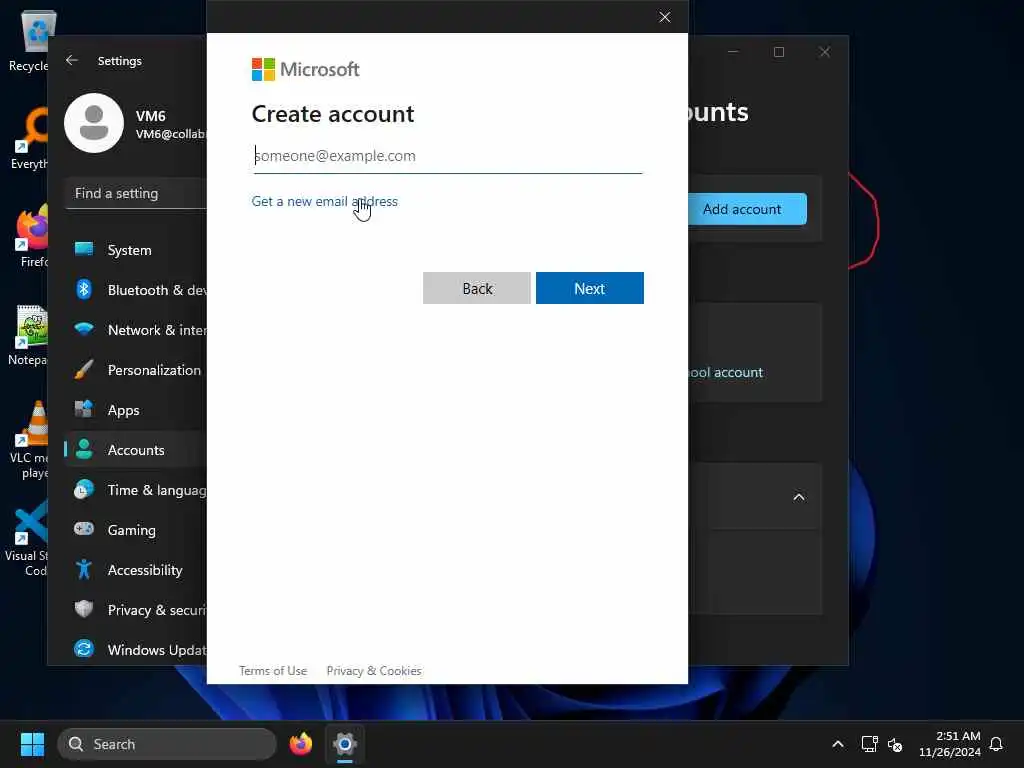
Task: Click the Personalization paintbrush icon
Action: (84, 369)
